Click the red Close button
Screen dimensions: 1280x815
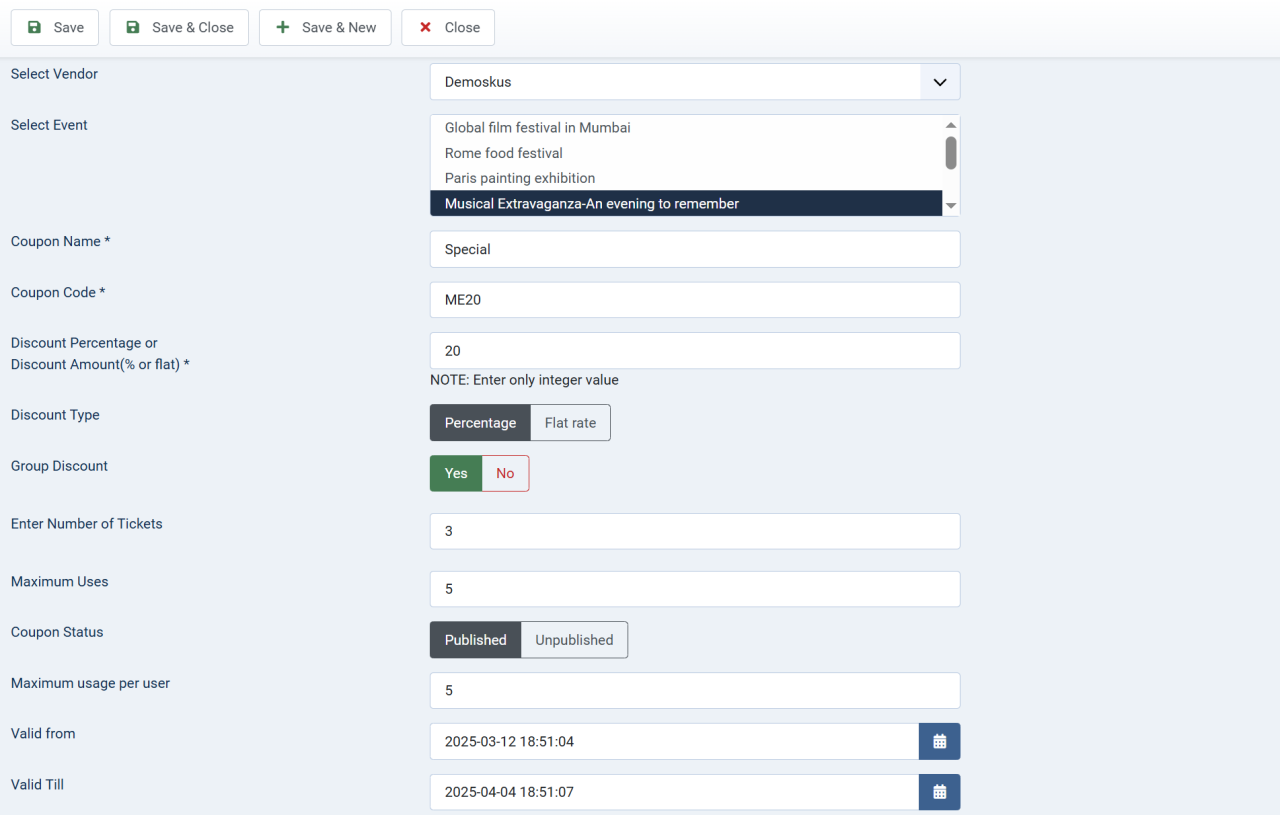[x=448, y=27]
